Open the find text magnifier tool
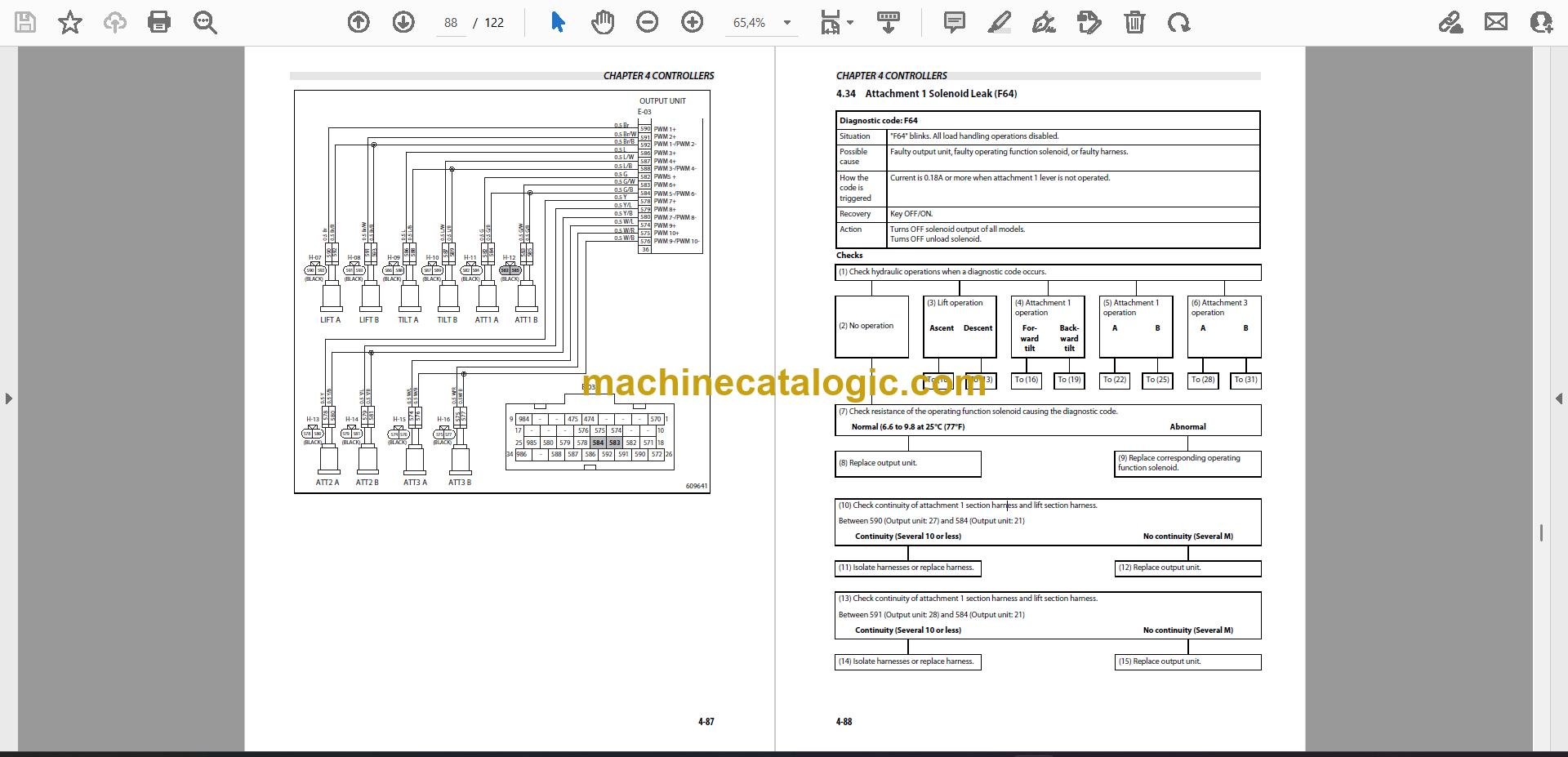Screen dimensions: 1568x757 click(205, 22)
